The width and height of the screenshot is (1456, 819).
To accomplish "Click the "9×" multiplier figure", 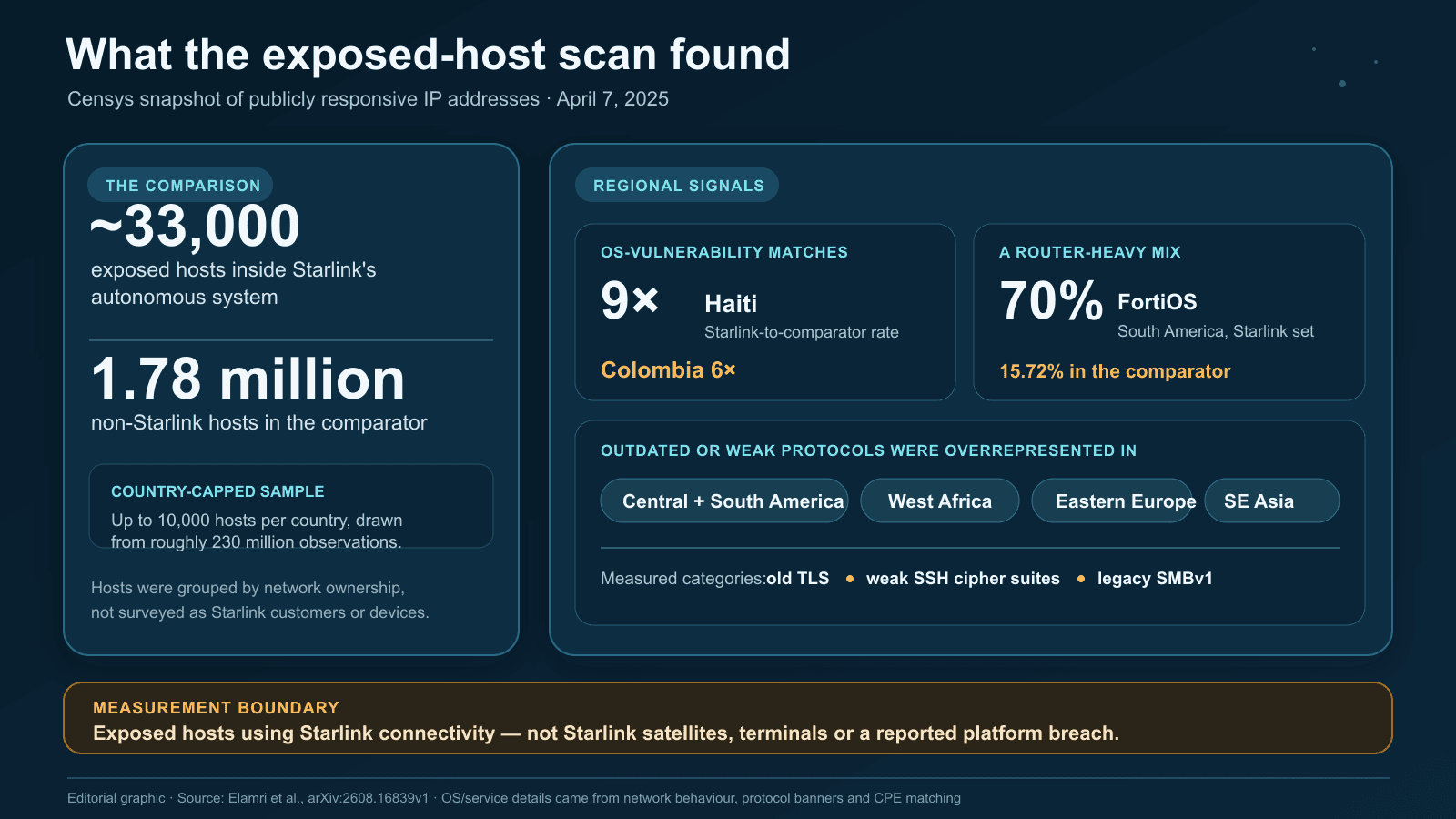I will 630,300.
